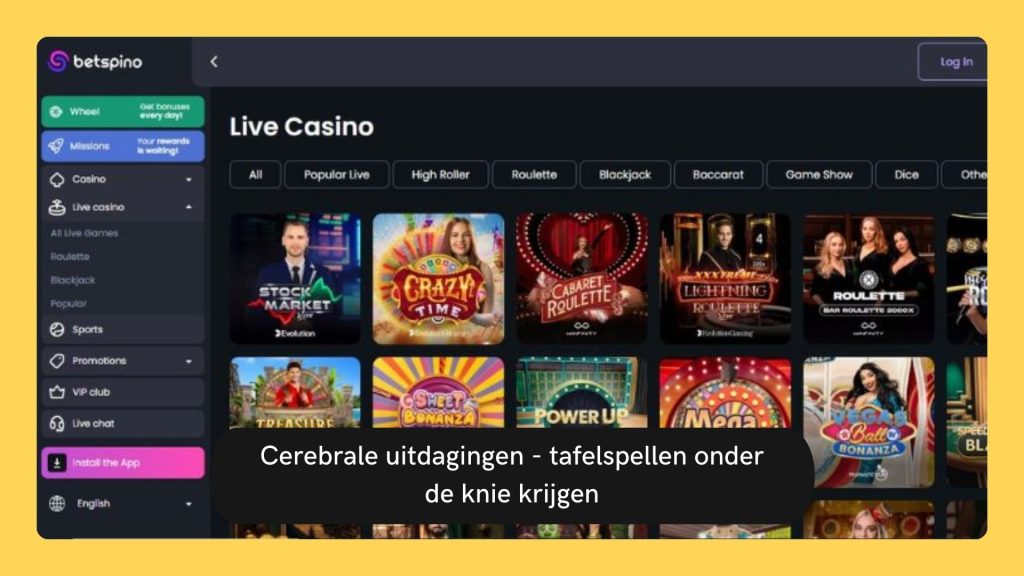Open All Live Games sidebar link
Image resolution: width=1024 pixels, height=576 pixels.
click(x=84, y=233)
